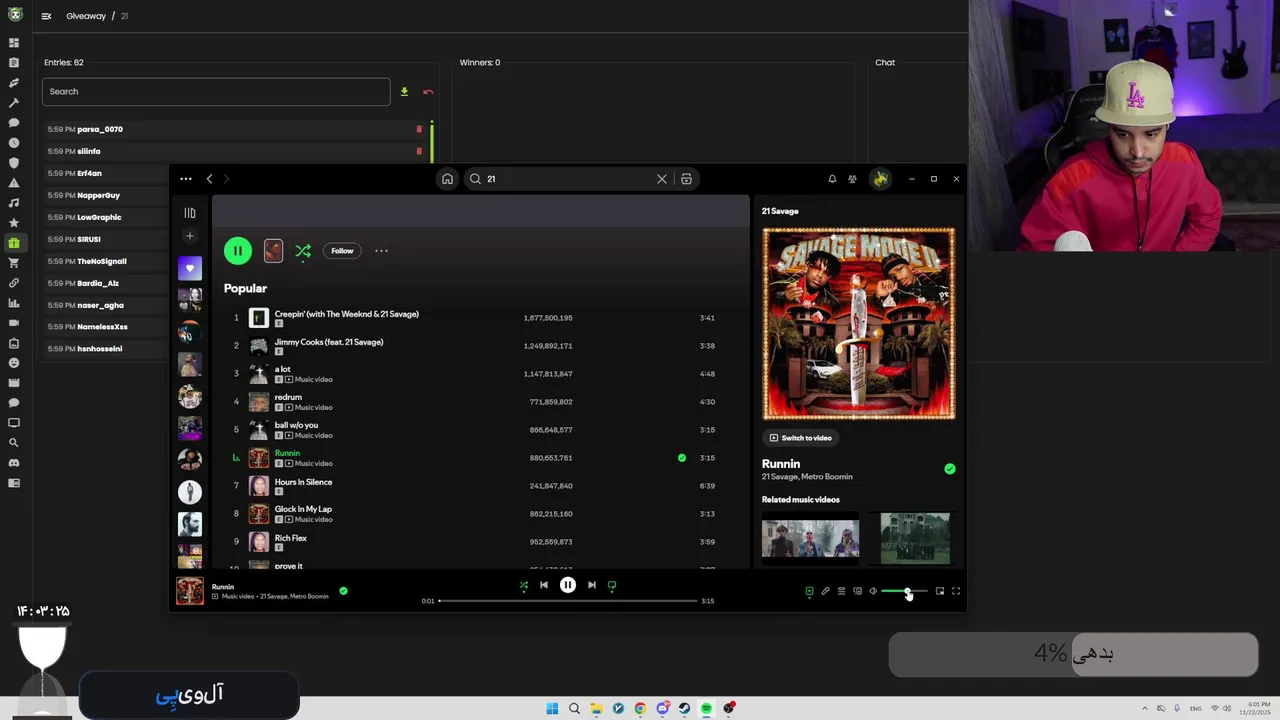Viewport: 1280px width, 720px height.
Task: Toggle the Now Playing view button
Action: (x=809, y=591)
